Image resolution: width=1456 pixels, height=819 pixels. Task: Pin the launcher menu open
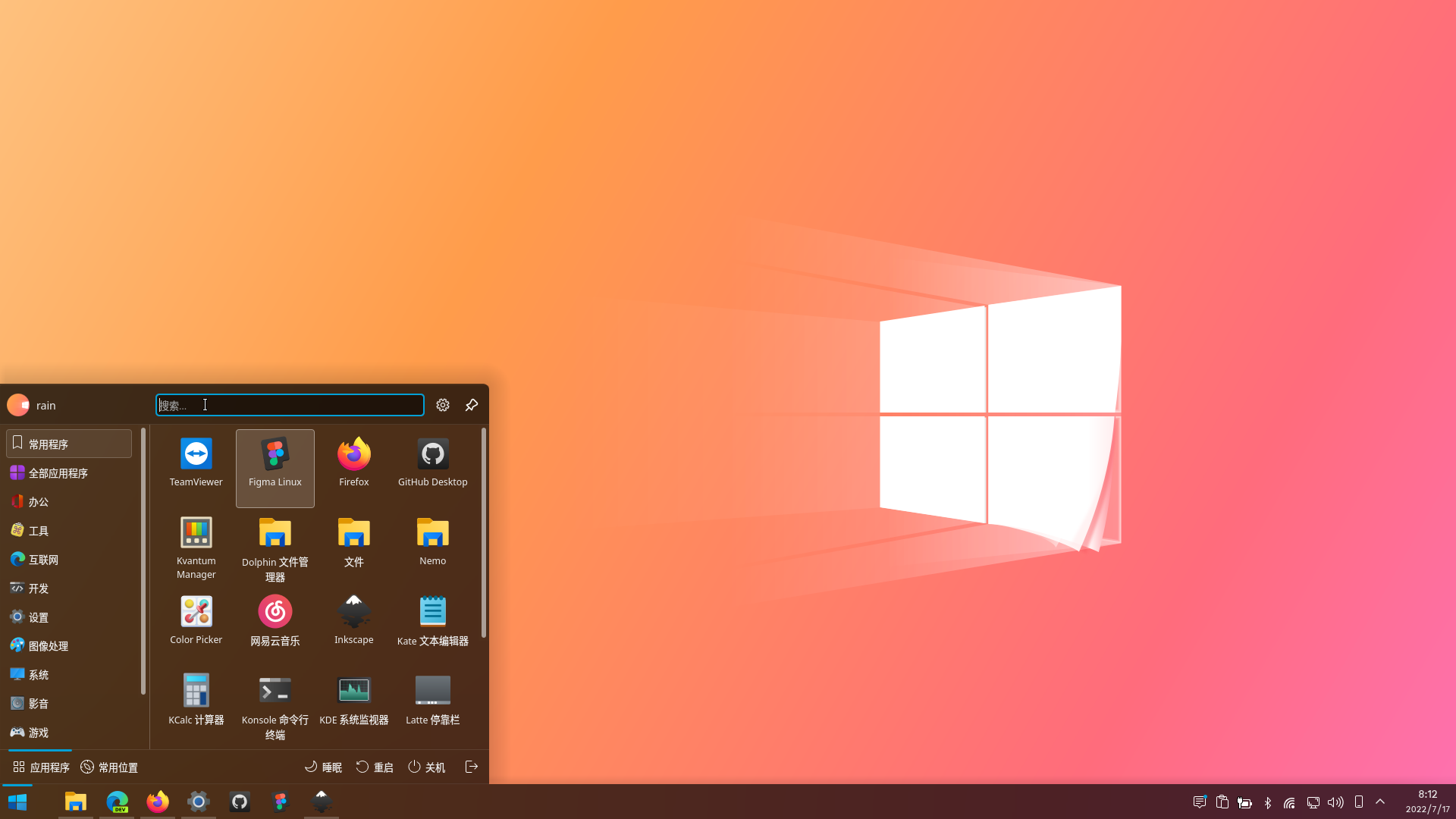pos(472,405)
